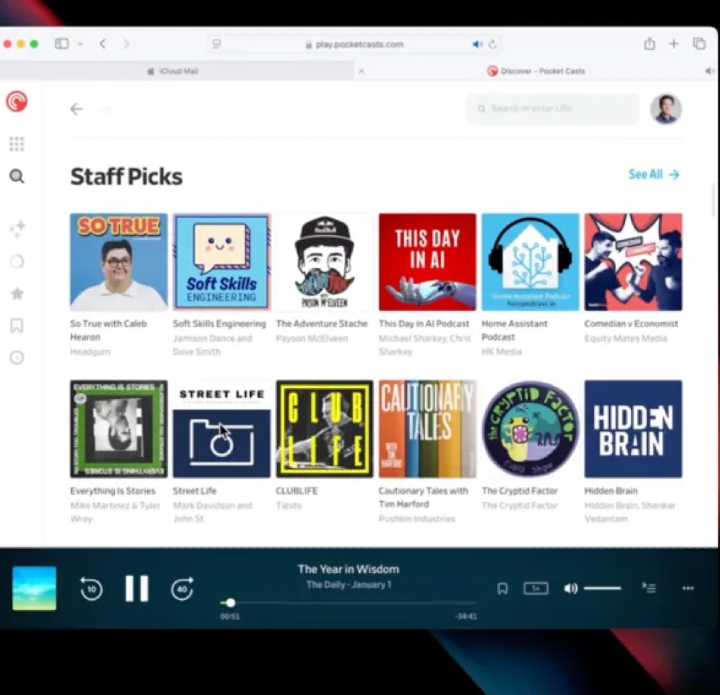Focus the play.pocketcasts.com address bar

(x=354, y=44)
